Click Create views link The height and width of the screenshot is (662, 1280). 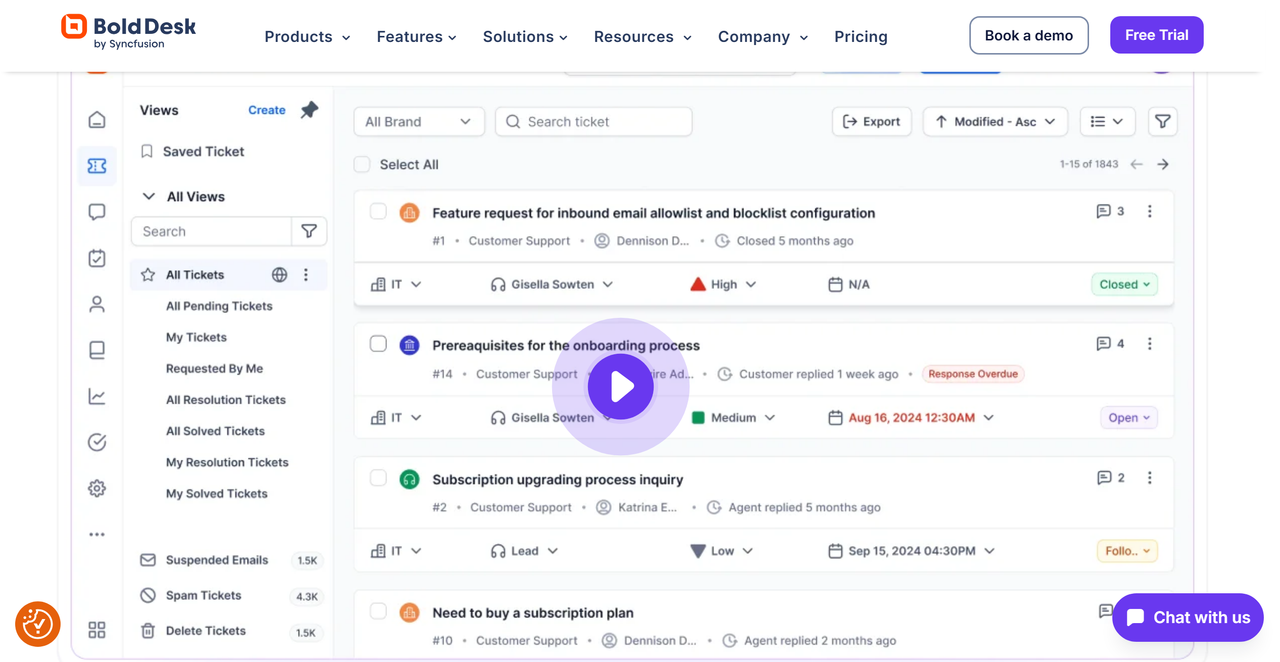point(267,110)
